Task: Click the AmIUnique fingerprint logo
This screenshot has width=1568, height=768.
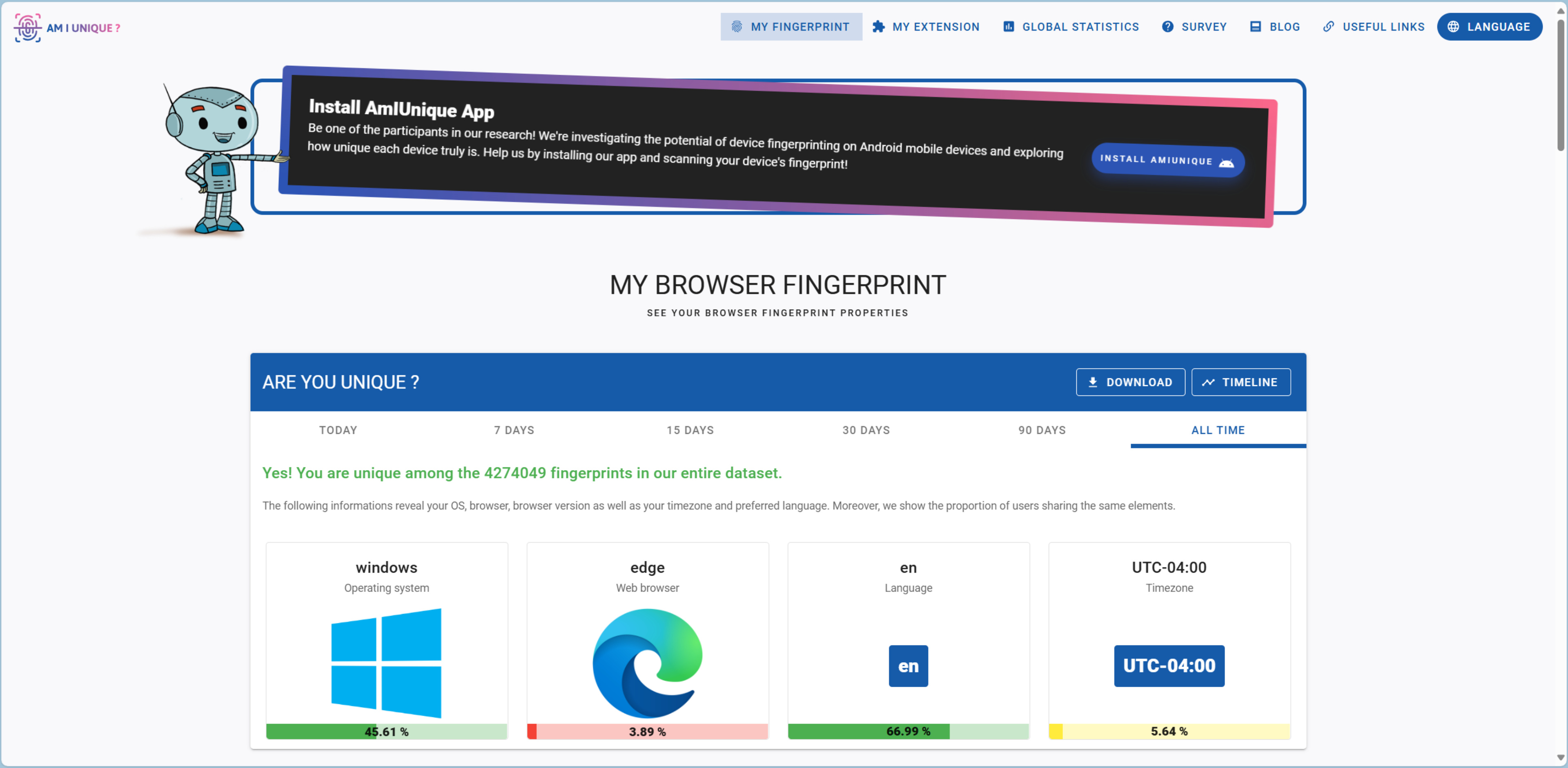Action: click(27, 27)
